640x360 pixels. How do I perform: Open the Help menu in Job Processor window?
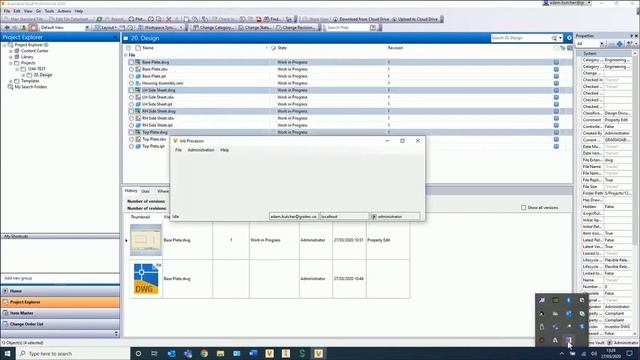click(224, 150)
